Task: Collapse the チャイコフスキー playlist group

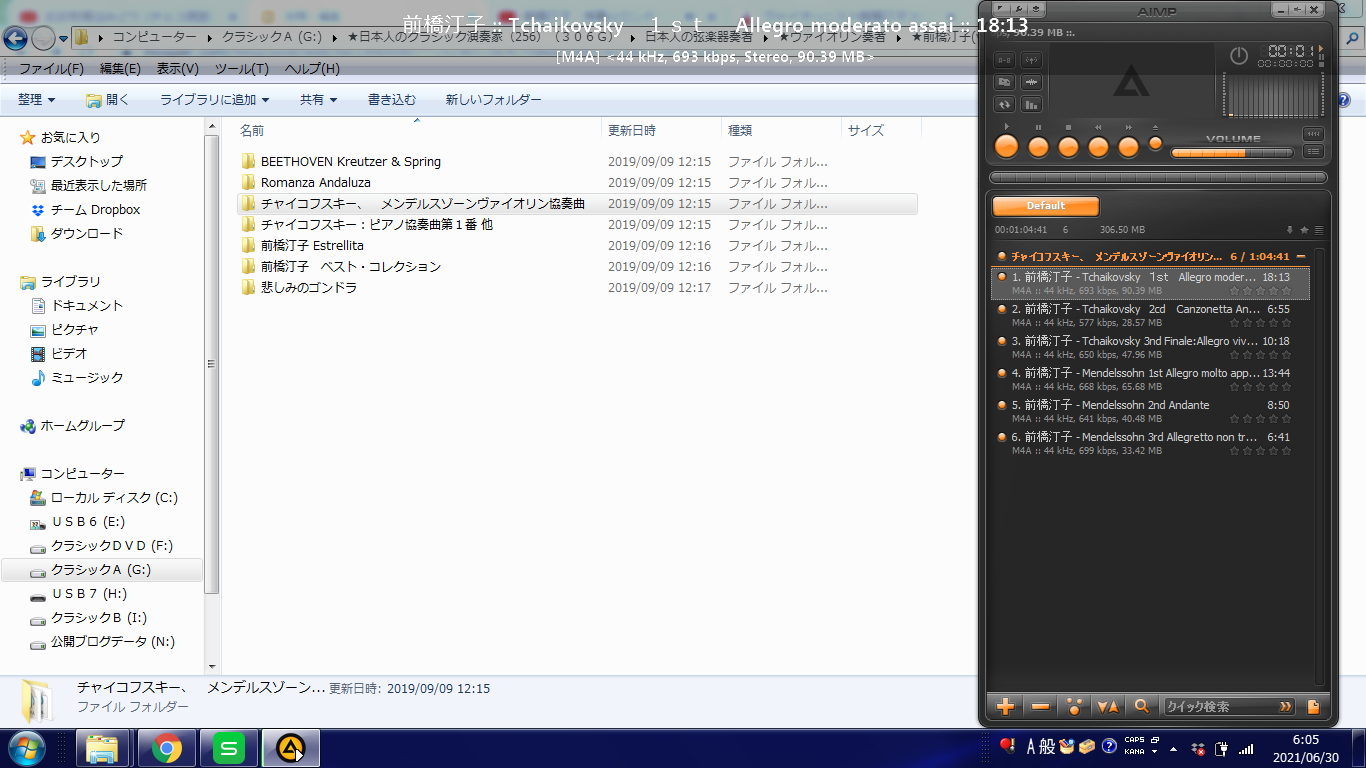Action: click(1301, 257)
